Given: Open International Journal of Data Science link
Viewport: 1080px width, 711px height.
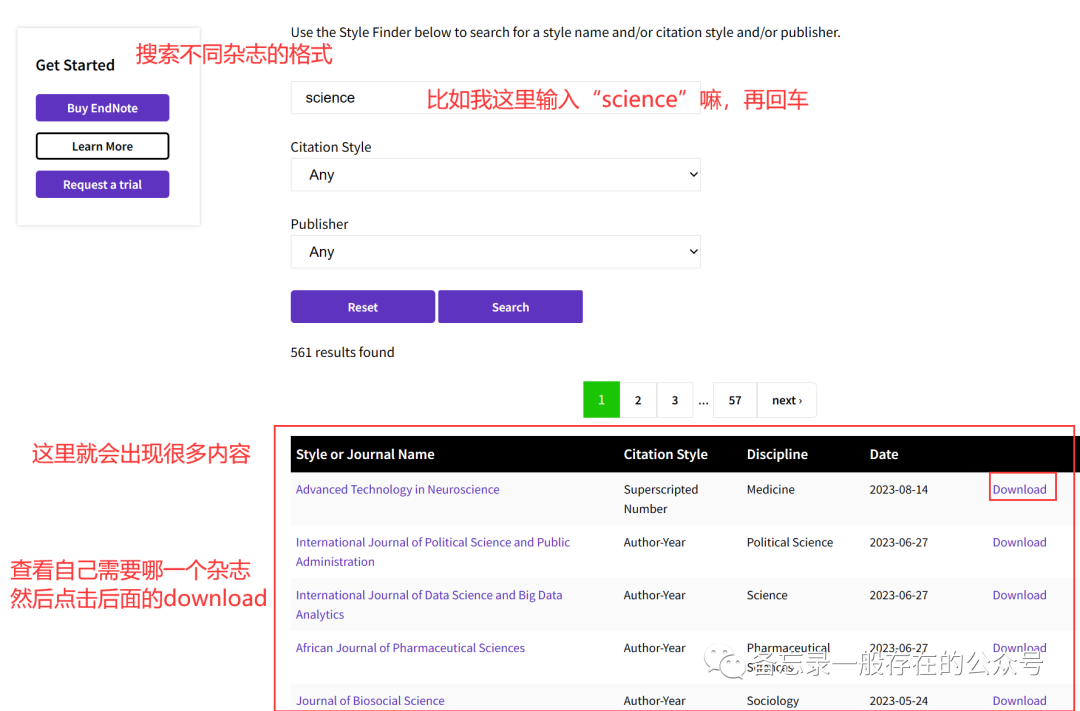Looking at the screenshot, I should (x=428, y=604).
